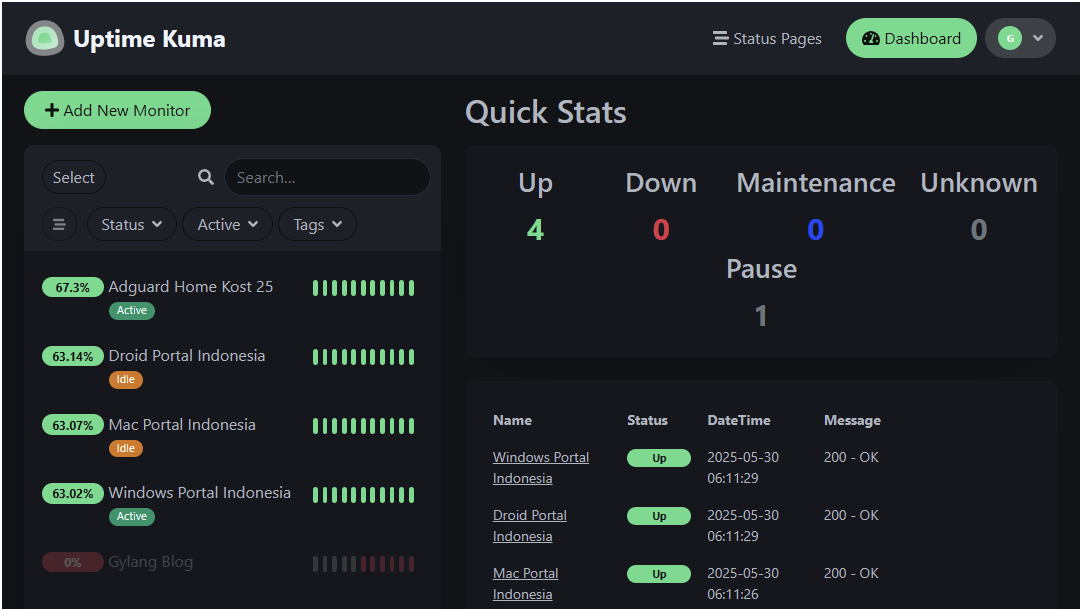The height and width of the screenshot is (611, 1082).
Task: Click the Message column header
Action: 852,420
